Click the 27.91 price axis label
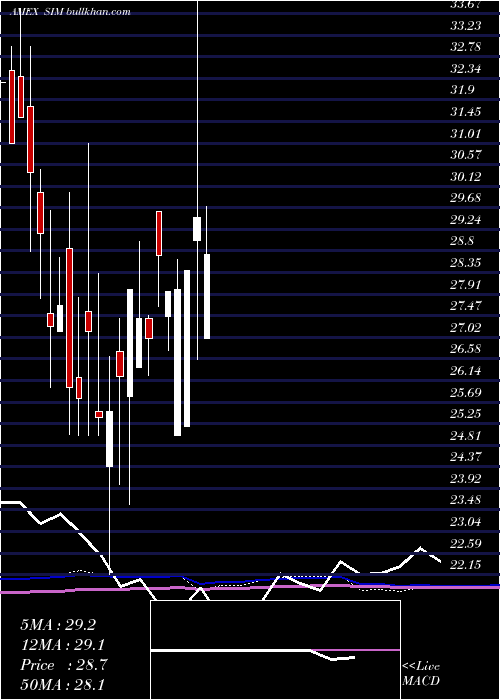Screen dimensions: 500x700 (x=466, y=285)
